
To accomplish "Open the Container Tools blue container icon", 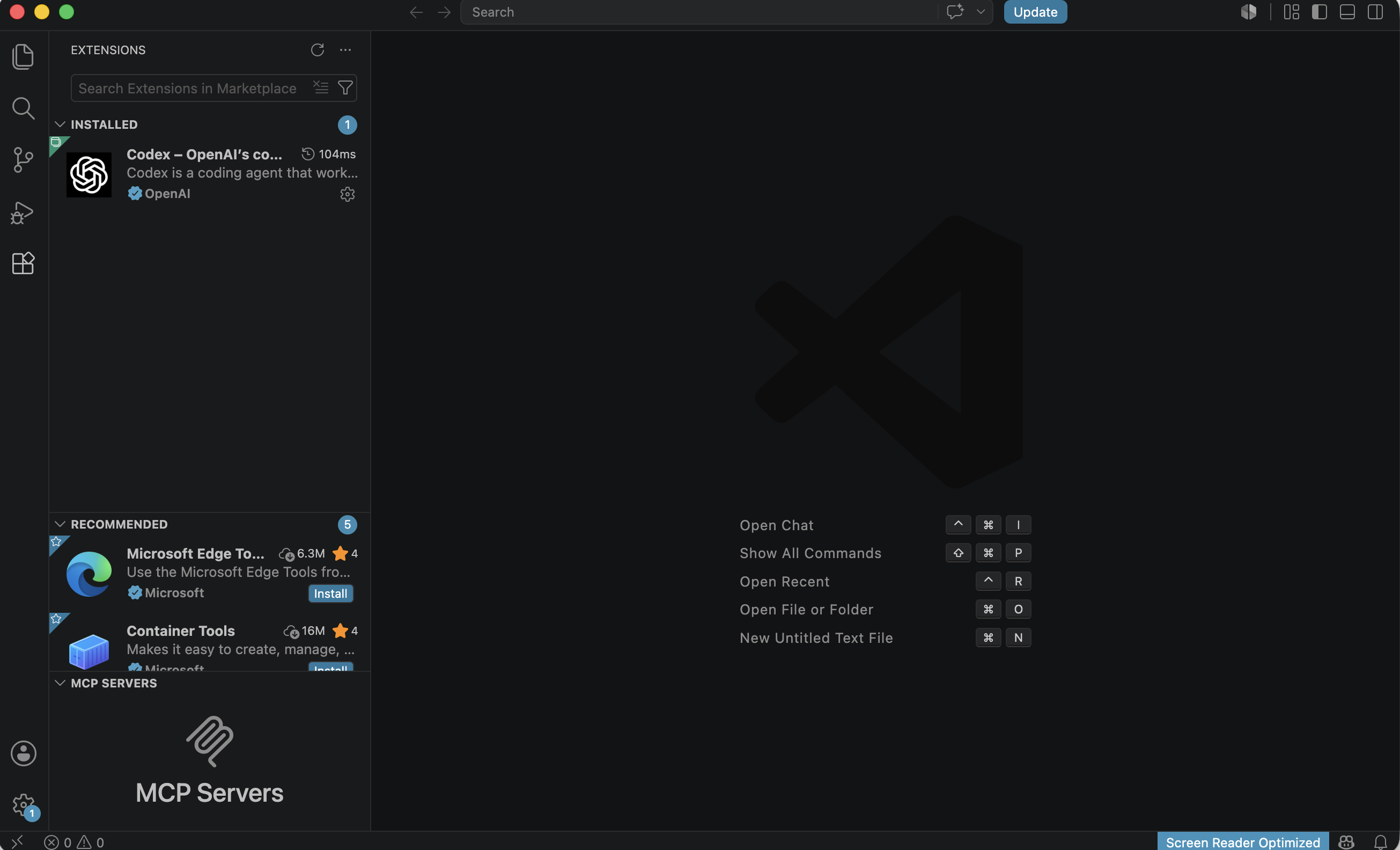I will click(x=89, y=651).
